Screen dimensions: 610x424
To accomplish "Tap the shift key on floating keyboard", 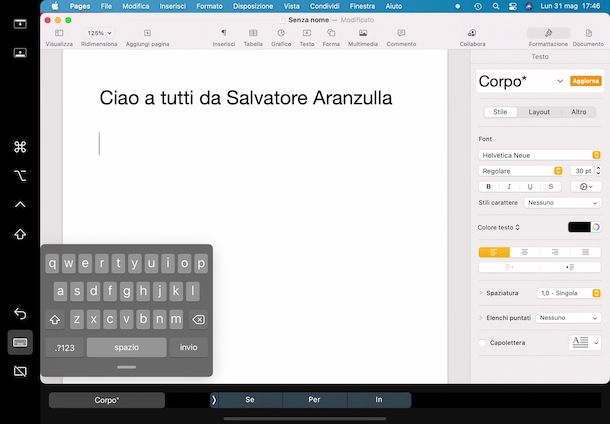I will click(x=55, y=319).
